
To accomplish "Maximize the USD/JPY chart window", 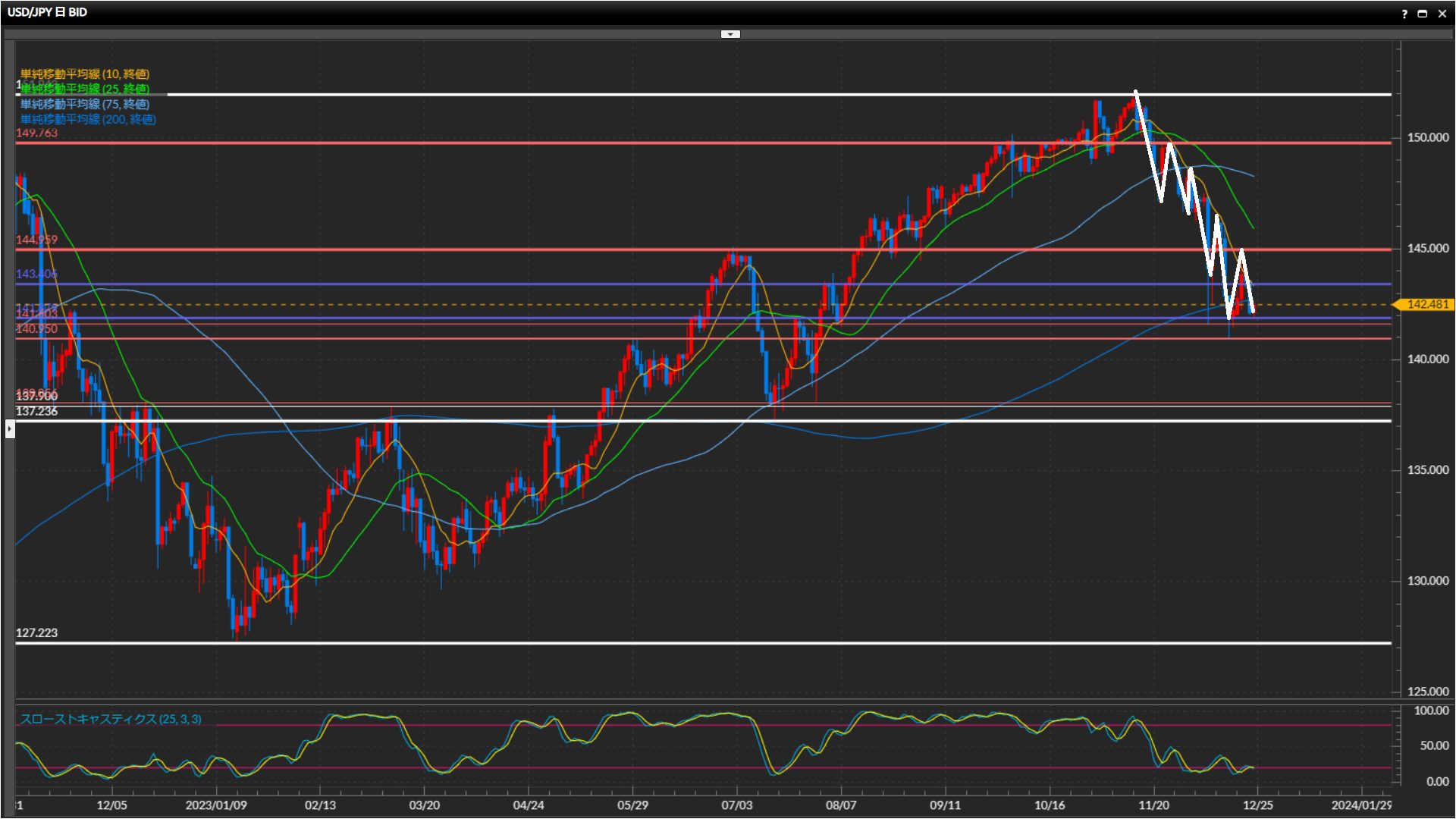I will point(1423,14).
